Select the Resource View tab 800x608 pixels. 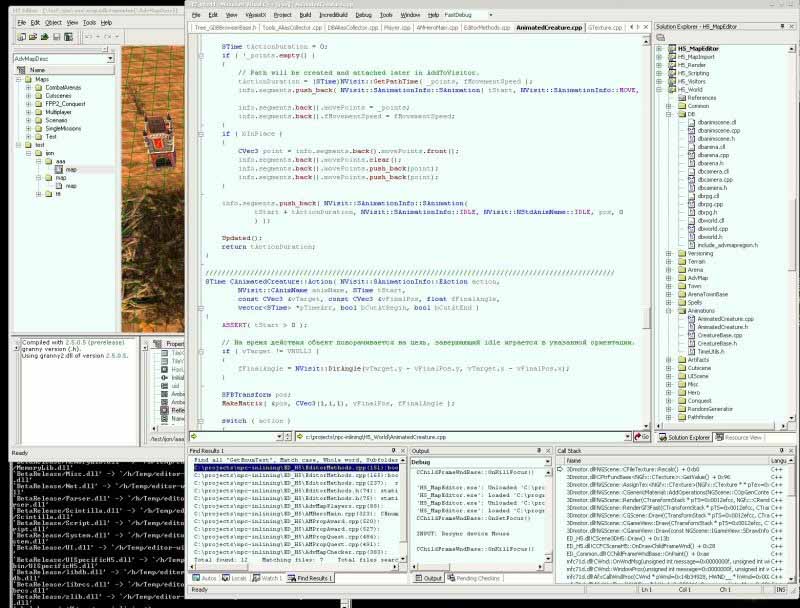742,437
